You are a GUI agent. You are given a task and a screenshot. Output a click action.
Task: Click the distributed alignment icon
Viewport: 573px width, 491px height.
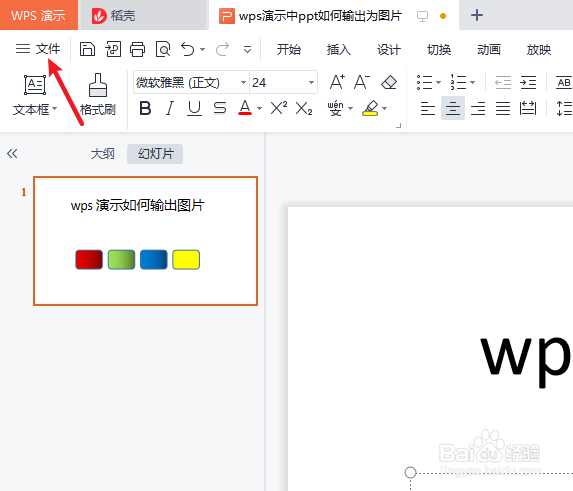tap(528, 109)
